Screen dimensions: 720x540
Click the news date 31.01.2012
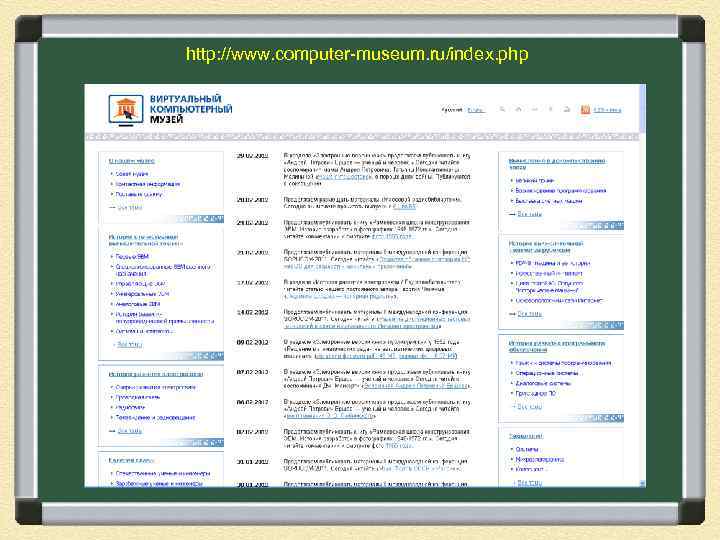tap(252, 461)
